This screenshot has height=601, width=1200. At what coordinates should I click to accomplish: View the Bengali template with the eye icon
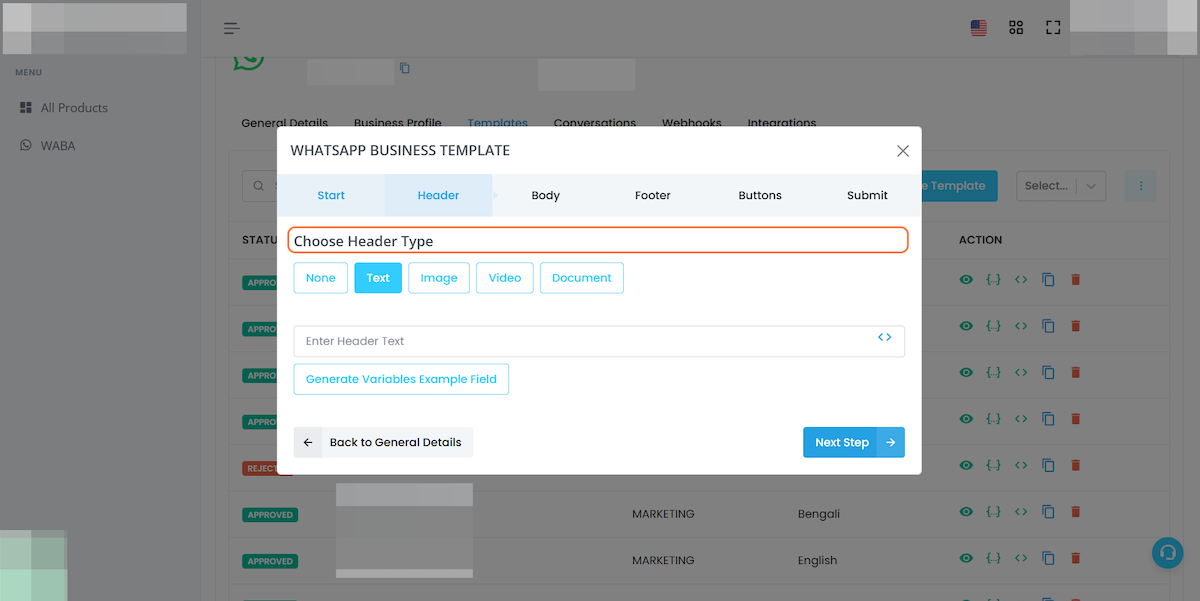point(966,512)
